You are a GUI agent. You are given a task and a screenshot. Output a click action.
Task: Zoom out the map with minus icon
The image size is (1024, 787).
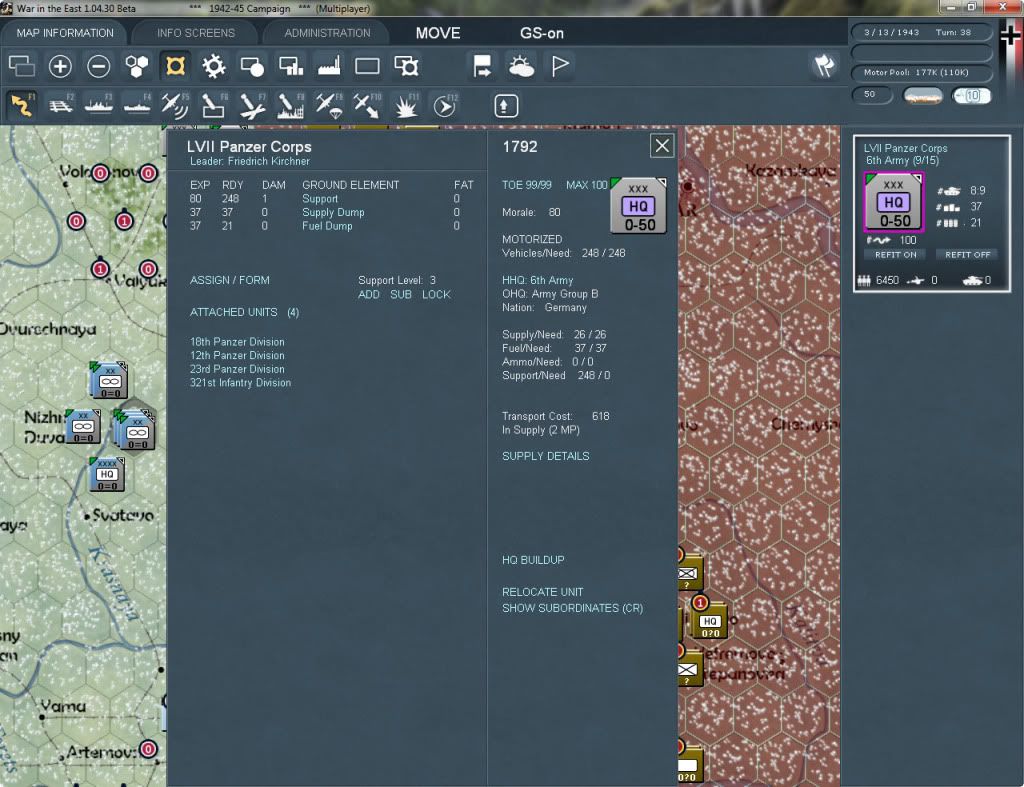pos(99,66)
